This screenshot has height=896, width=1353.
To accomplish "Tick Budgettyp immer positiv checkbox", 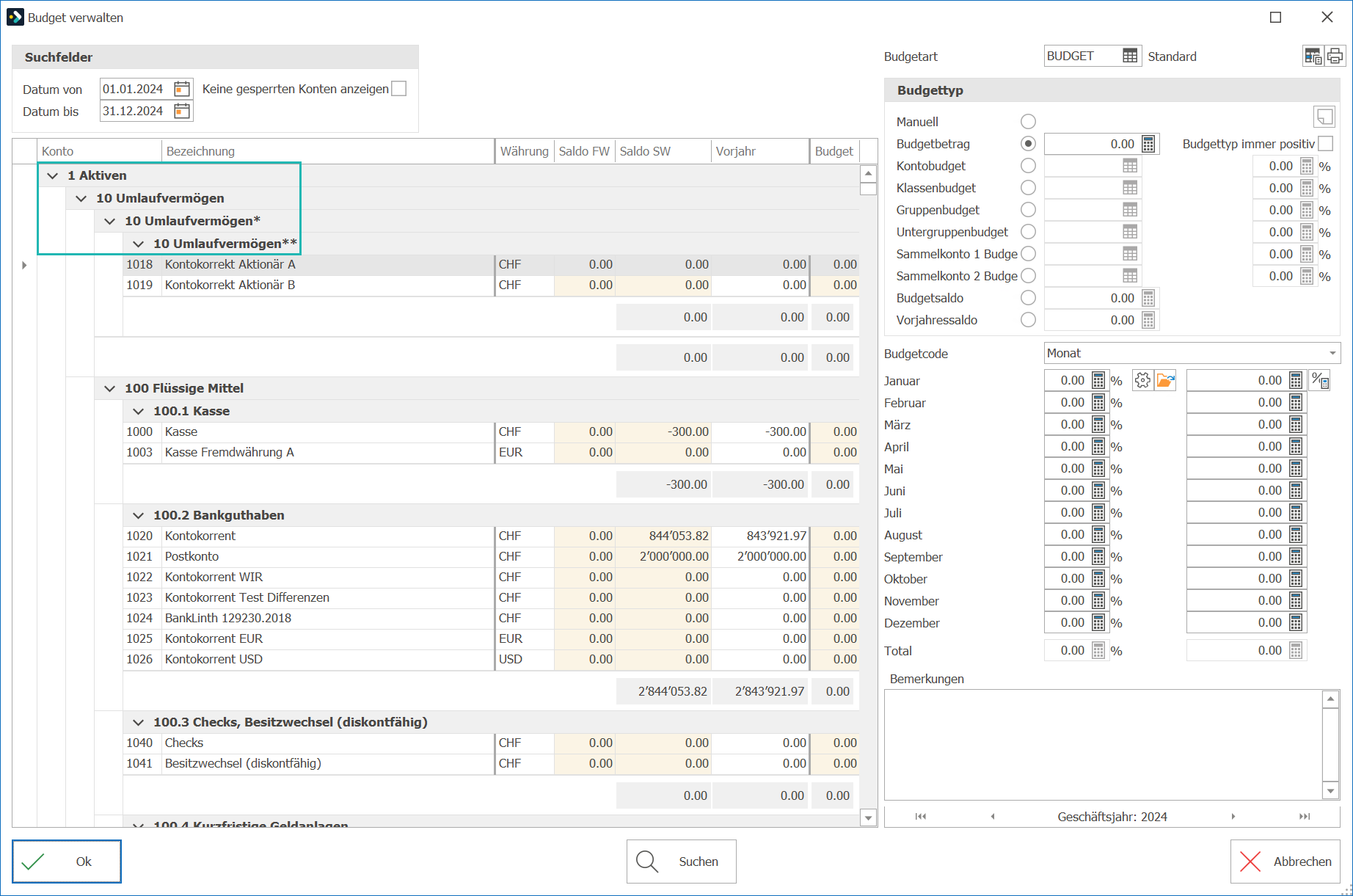I will (1325, 144).
